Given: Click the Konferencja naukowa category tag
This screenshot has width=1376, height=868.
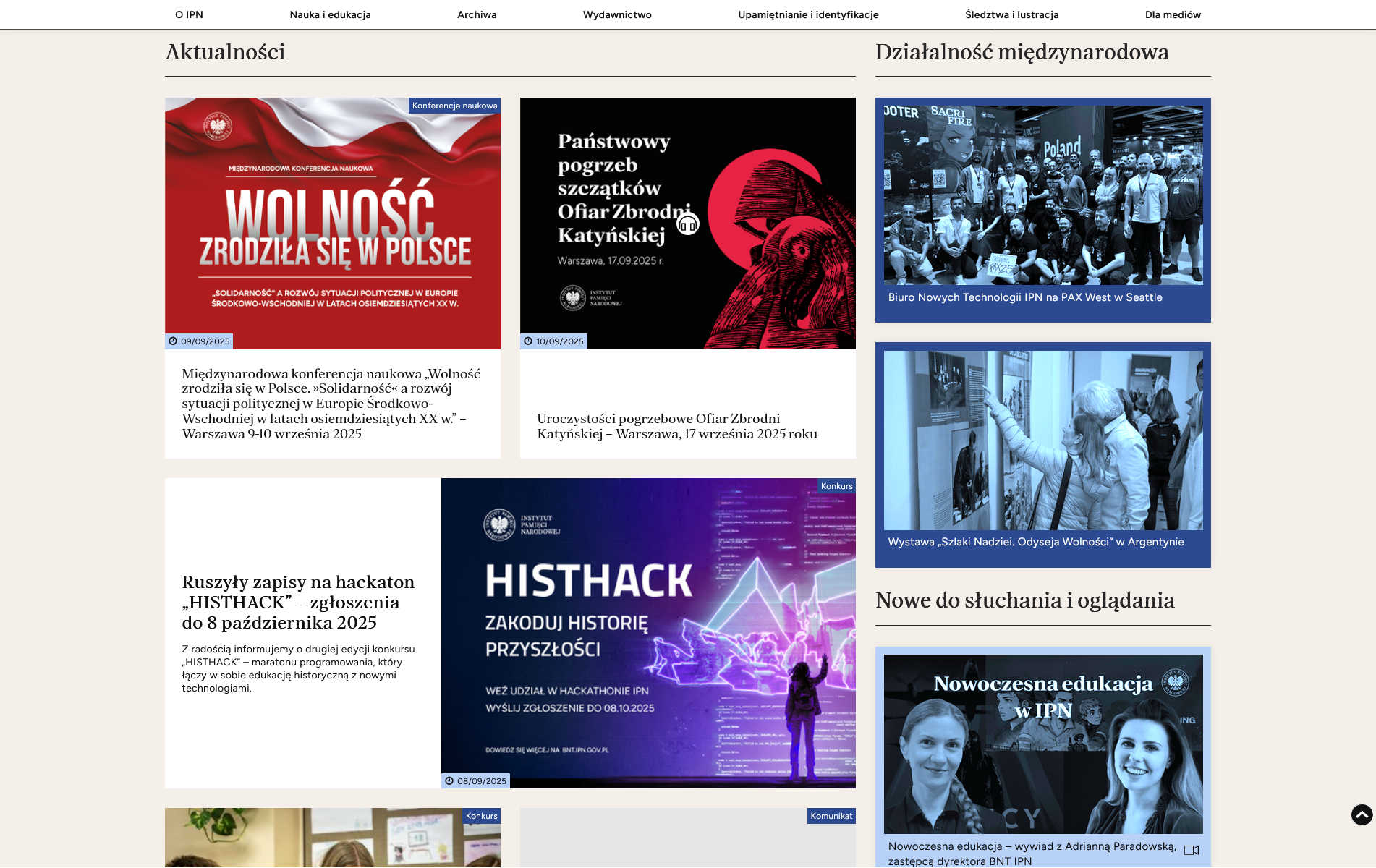Looking at the screenshot, I should (x=454, y=106).
